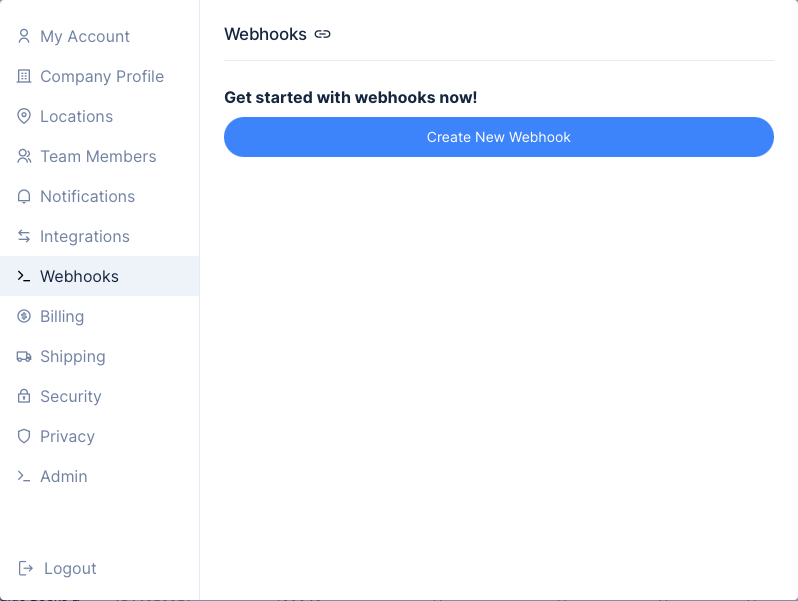Click the Security padlock icon

point(24,396)
